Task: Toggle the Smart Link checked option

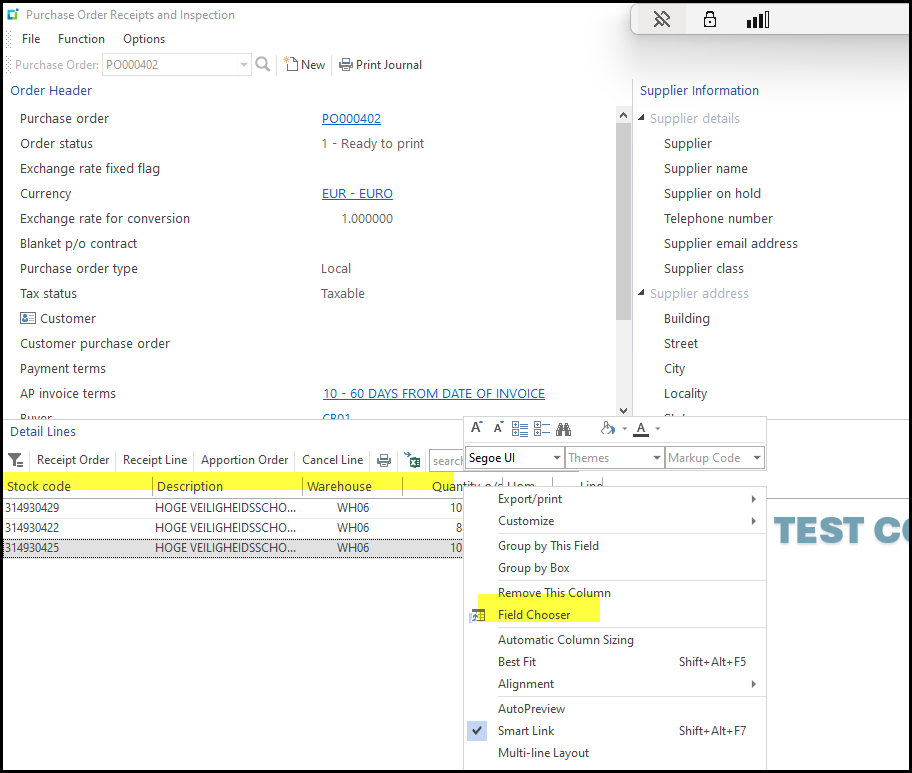Action: [x=526, y=731]
